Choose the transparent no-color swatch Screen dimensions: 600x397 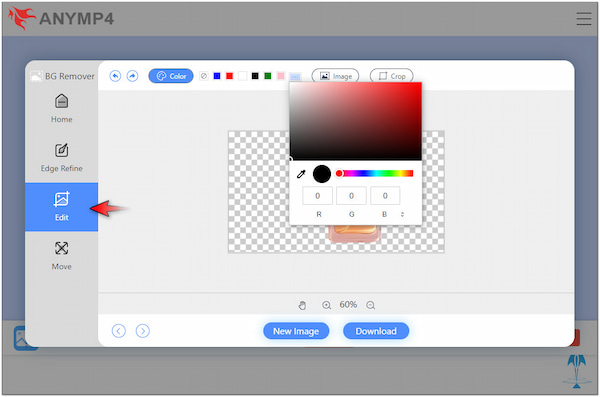(204, 76)
